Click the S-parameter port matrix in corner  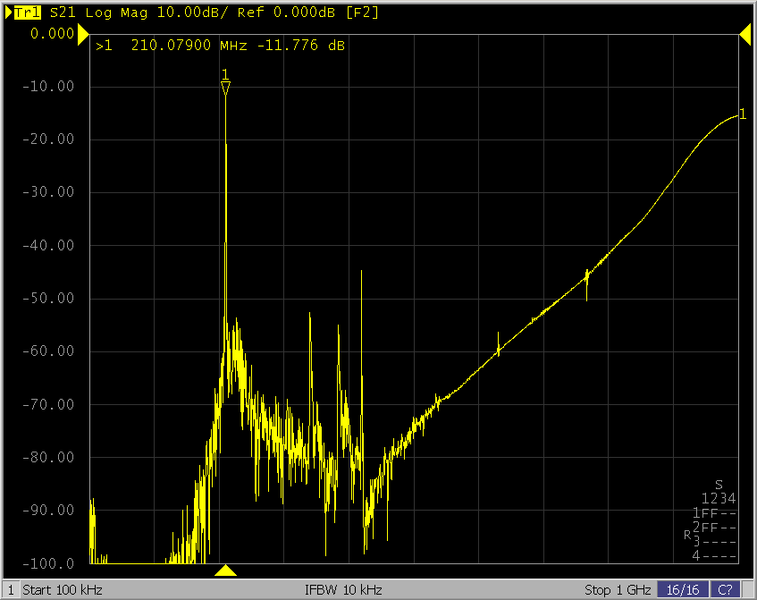[x=714, y=520]
